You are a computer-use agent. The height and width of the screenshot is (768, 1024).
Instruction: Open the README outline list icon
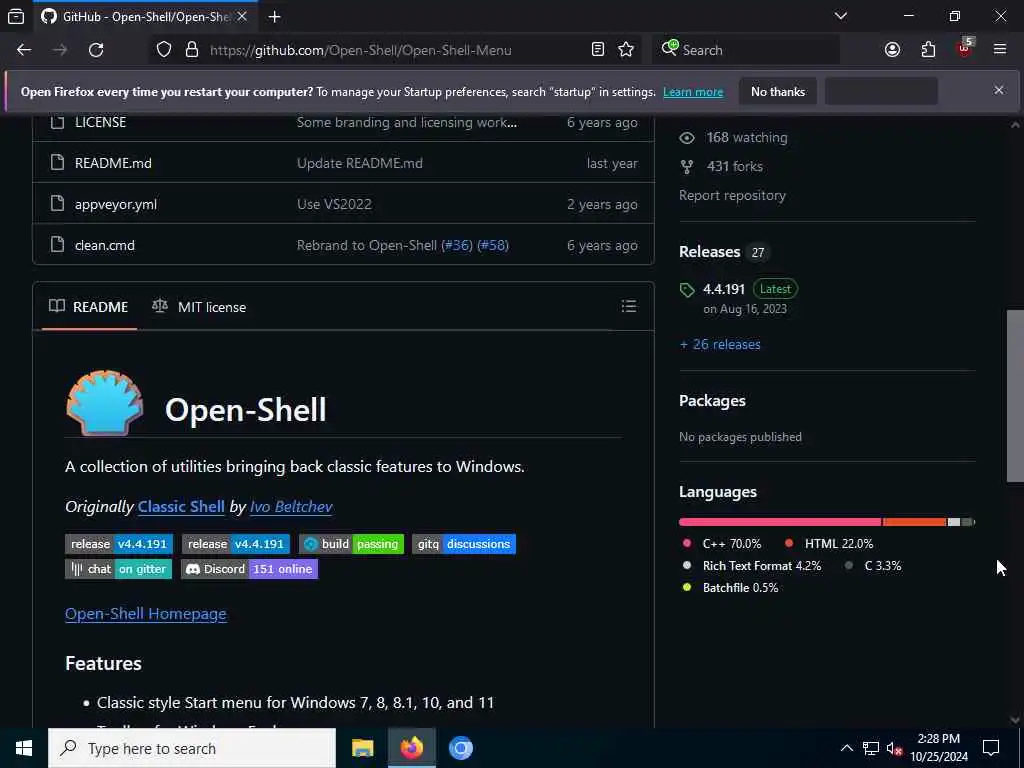point(628,306)
